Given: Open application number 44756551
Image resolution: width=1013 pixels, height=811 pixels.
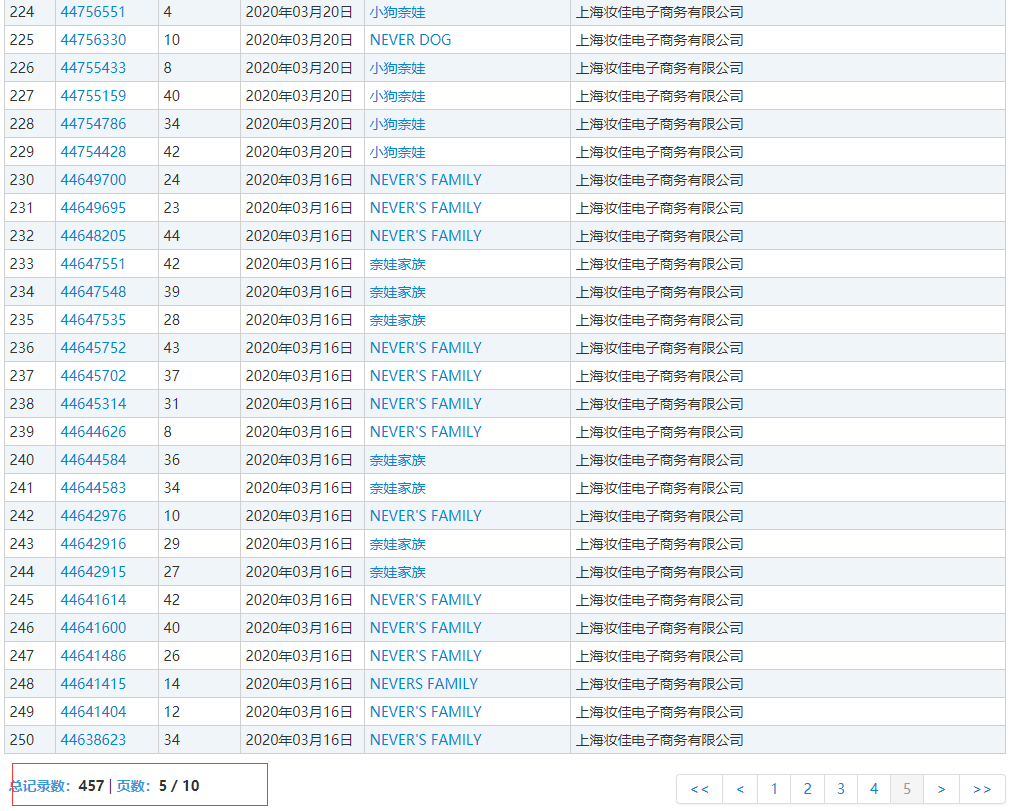Looking at the screenshot, I should coord(93,12).
